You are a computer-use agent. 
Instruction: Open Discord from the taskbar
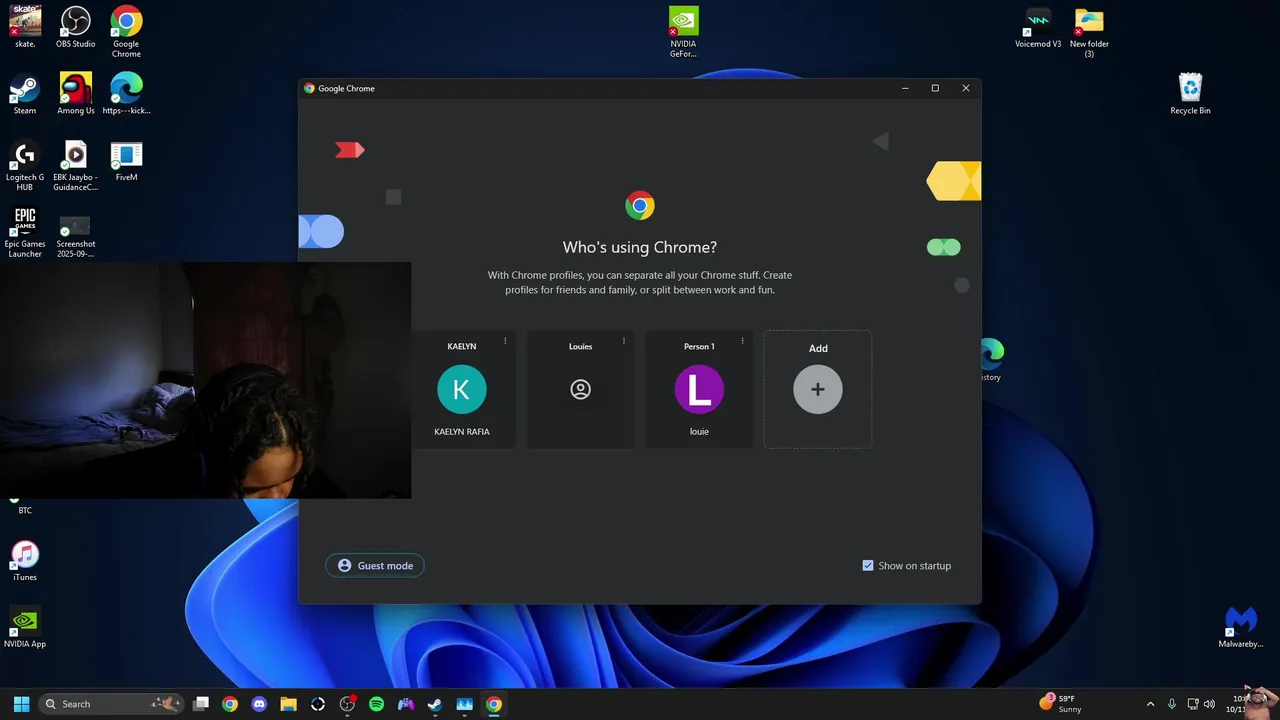click(259, 704)
